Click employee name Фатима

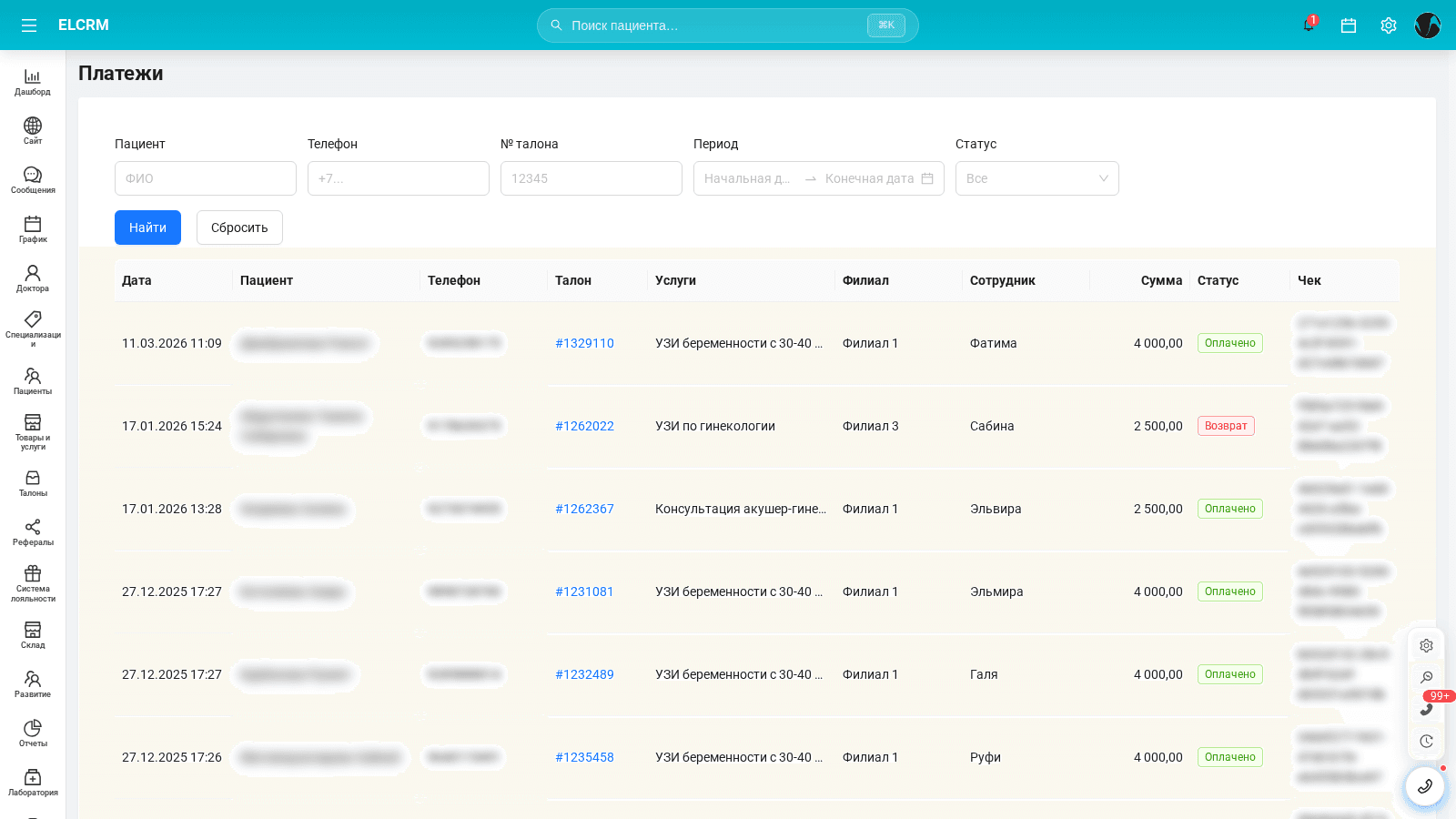(x=994, y=343)
